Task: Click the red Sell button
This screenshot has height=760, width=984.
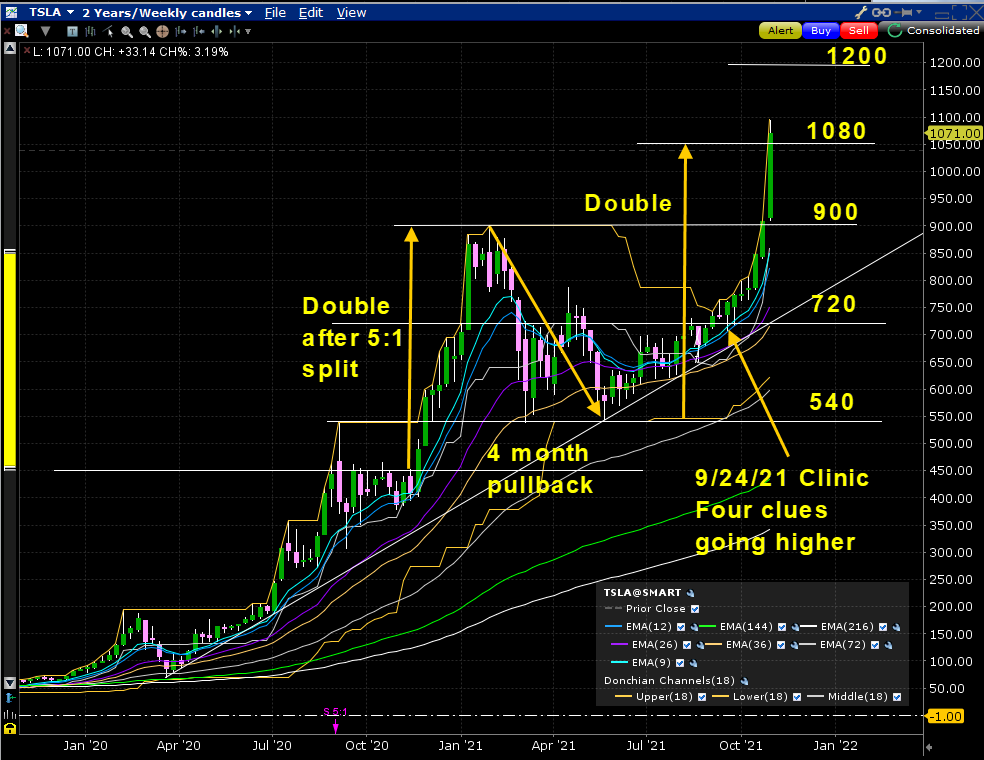Action: 858,30
